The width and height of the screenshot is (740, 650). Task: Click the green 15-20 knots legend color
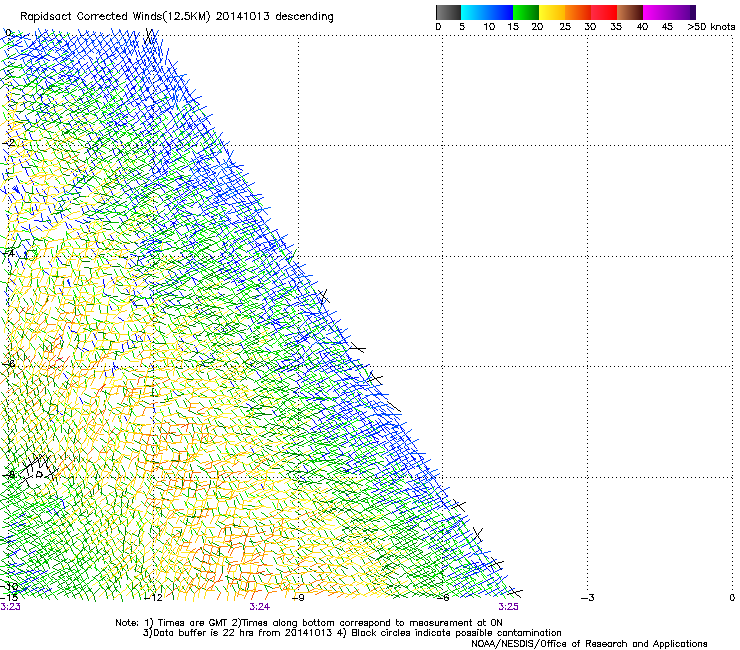pyautogui.click(x=526, y=12)
